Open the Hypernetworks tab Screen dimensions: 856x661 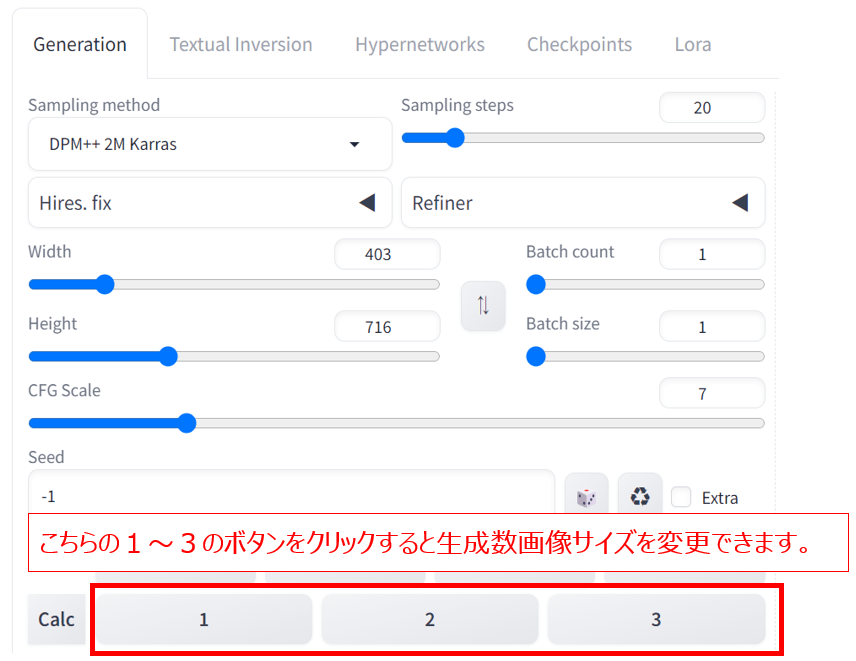(420, 44)
